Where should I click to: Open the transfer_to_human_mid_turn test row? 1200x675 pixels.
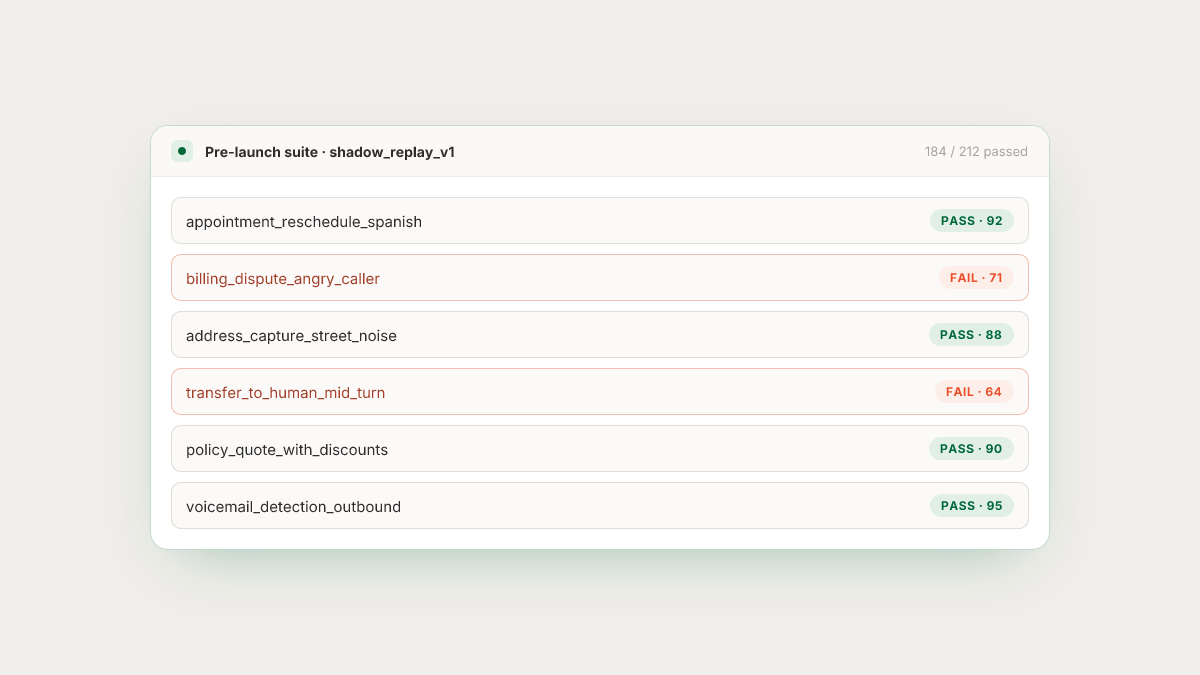pos(600,392)
